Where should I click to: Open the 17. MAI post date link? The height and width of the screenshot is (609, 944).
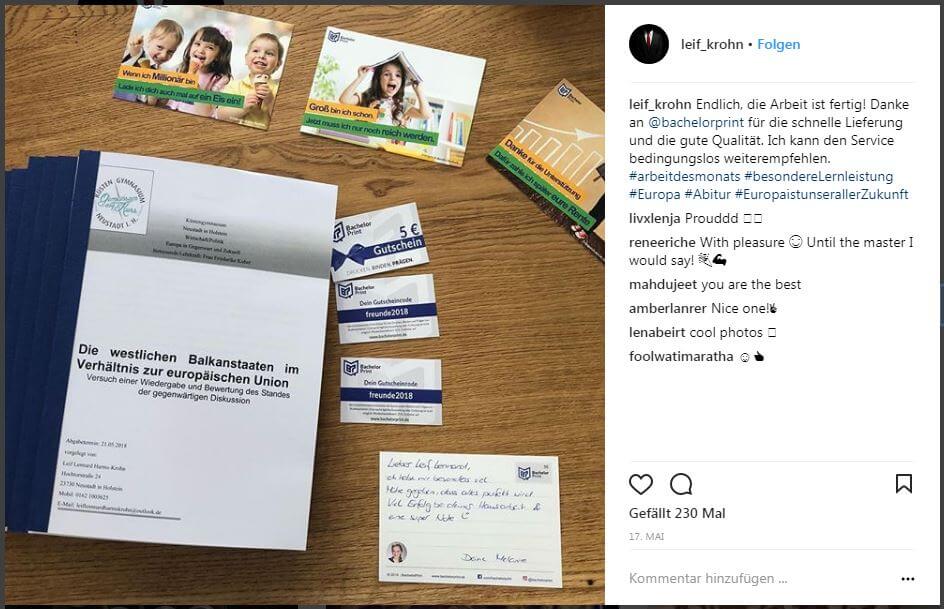point(646,536)
